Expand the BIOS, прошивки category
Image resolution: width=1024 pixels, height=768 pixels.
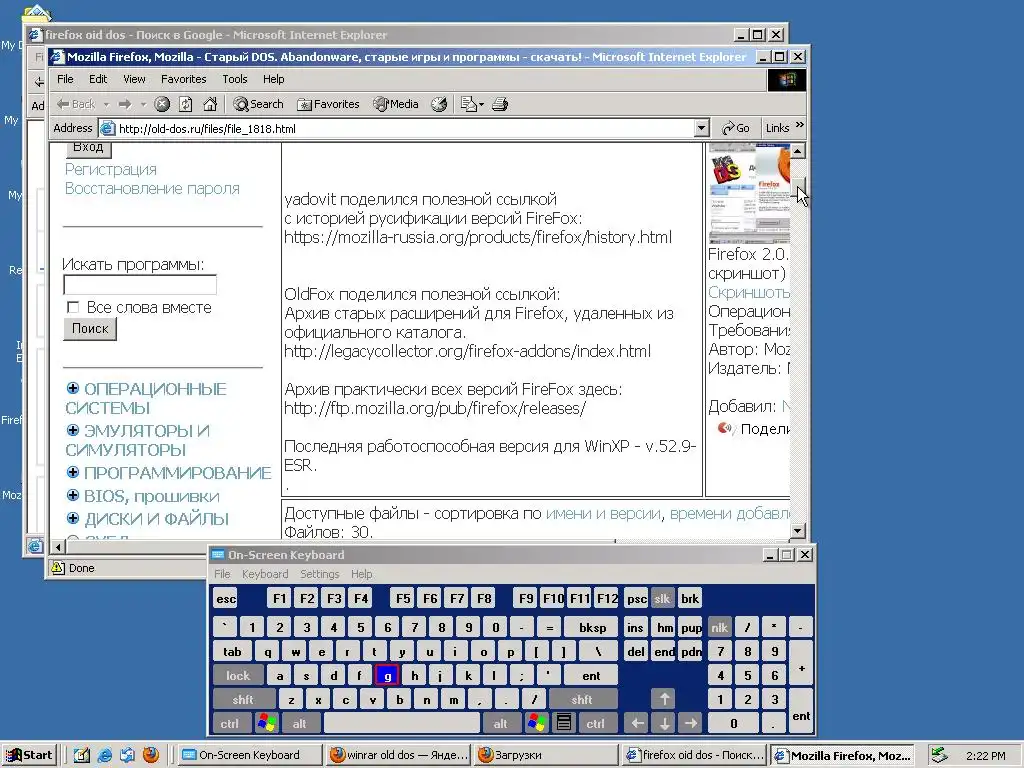click(72, 496)
